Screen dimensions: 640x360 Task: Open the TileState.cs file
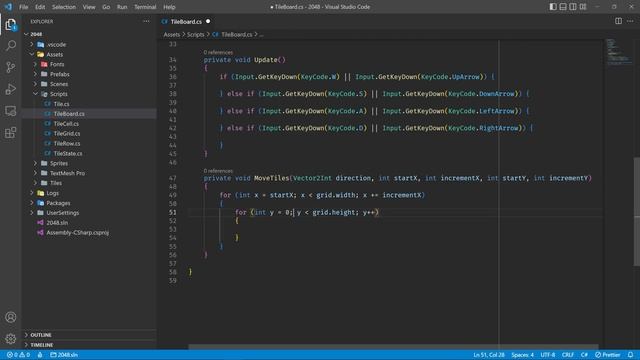point(89,153)
